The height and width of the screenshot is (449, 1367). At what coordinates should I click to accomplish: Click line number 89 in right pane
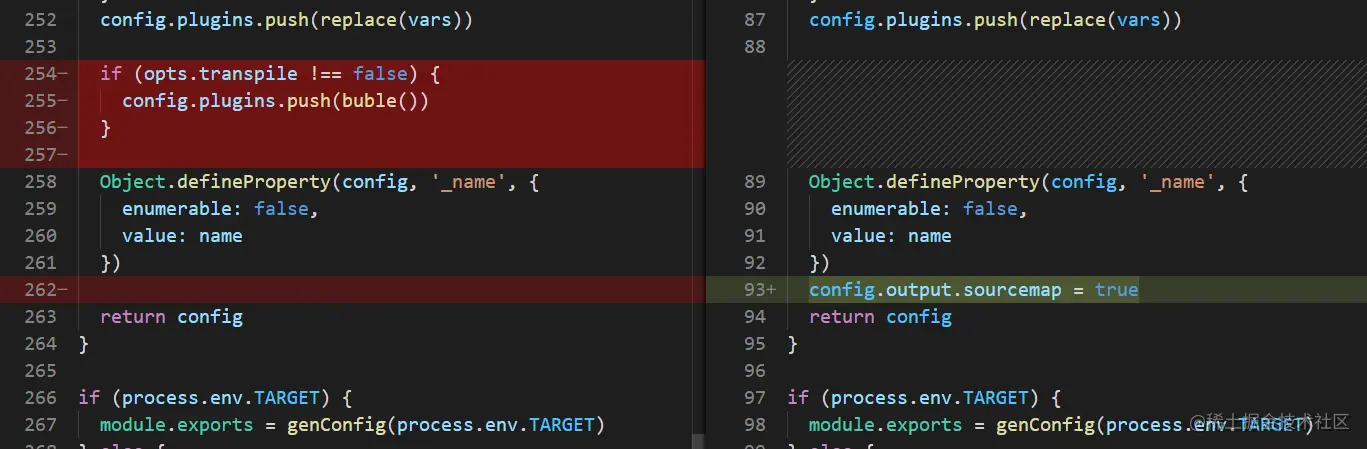click(x=755, y=182)
